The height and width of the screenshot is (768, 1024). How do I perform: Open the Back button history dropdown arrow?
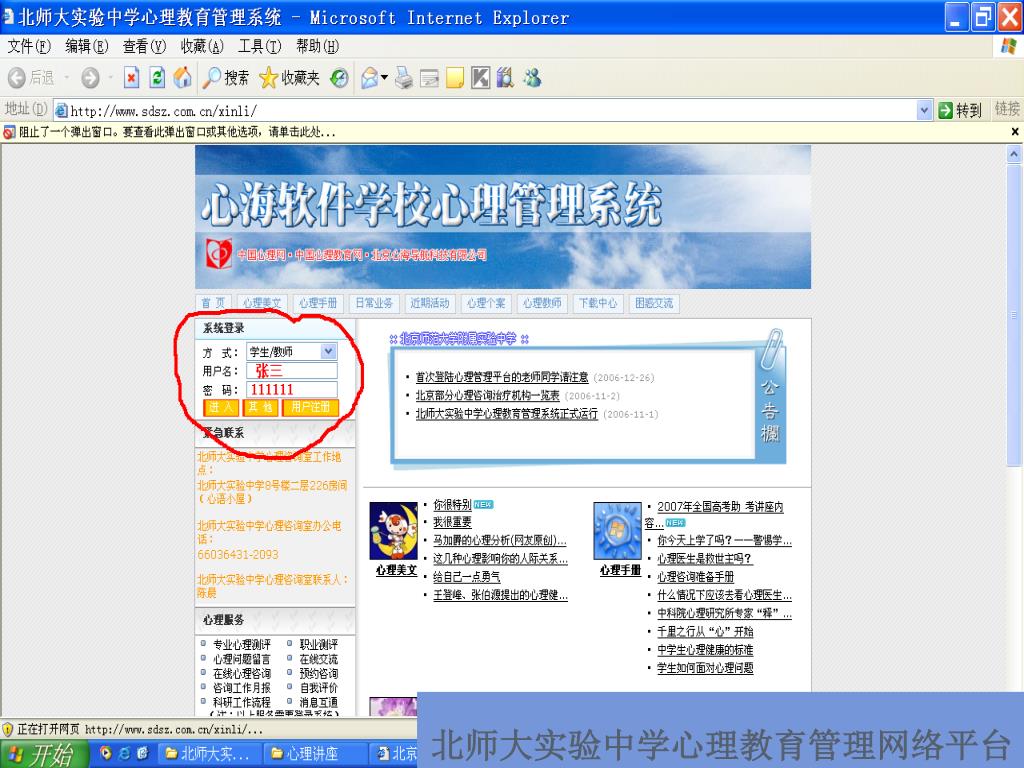(67, 78)
